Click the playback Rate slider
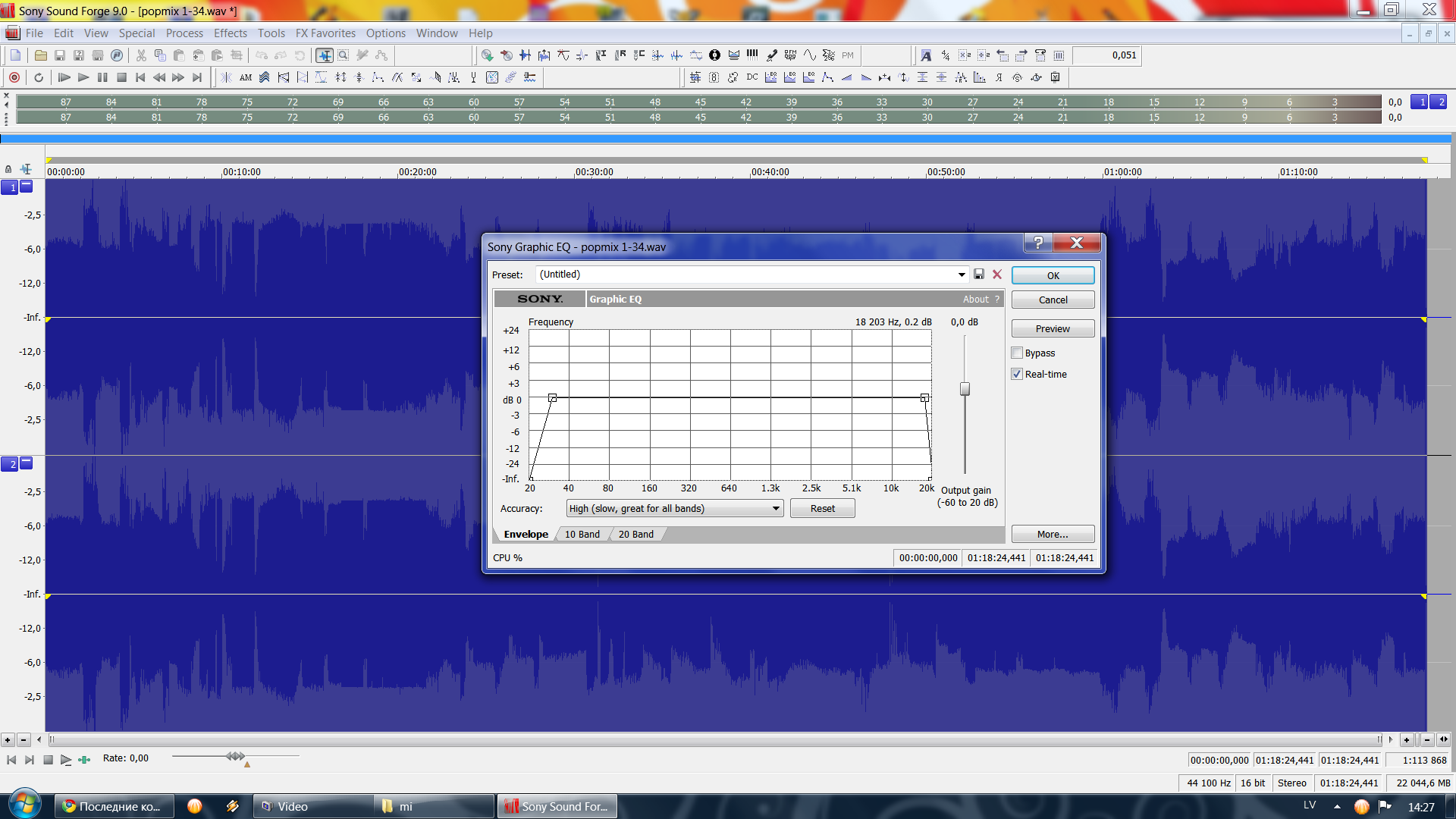Screen dimensions: 1456x819 235,756
